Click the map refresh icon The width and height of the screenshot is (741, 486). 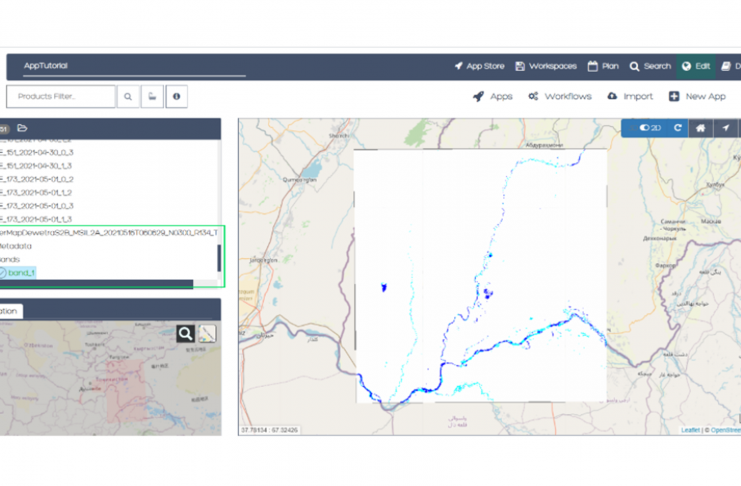coord(677,128)
